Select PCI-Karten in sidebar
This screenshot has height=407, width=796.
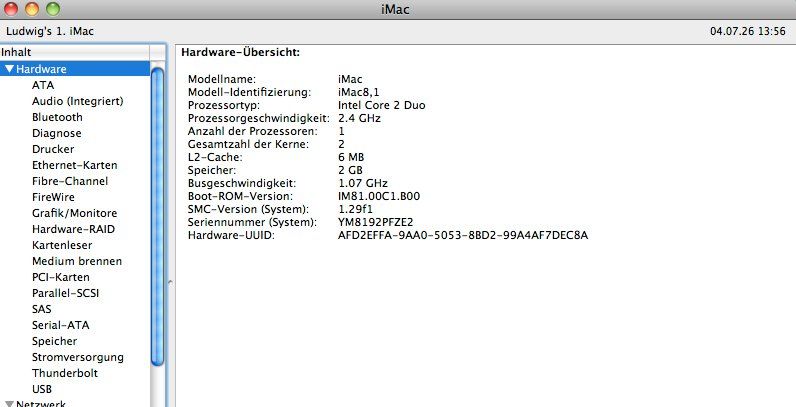[x=60, y=278]
